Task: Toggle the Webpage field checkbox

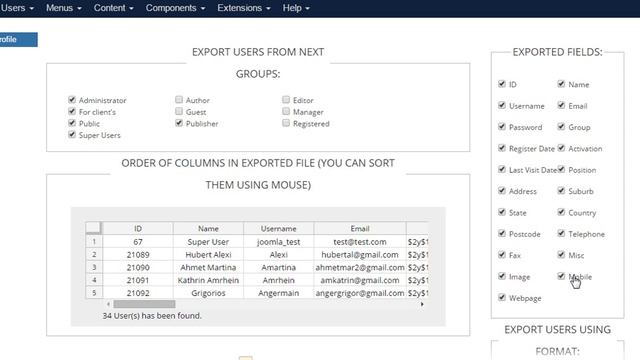Action: point(502,297)
